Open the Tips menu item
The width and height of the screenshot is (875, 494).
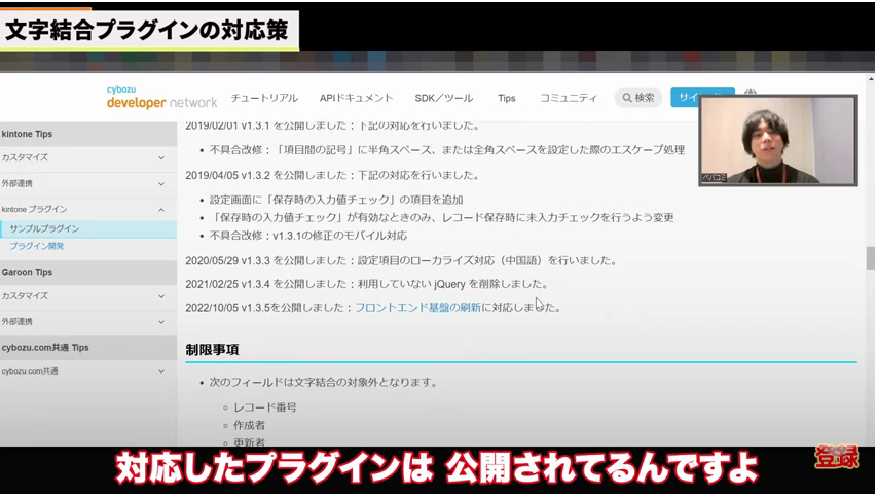(x=507, y=98)
